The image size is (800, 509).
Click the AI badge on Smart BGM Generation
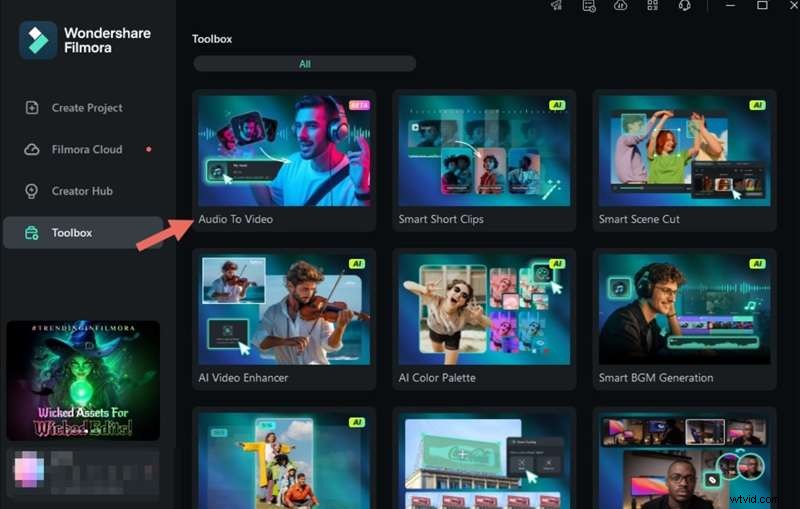[x=757, y=264]
